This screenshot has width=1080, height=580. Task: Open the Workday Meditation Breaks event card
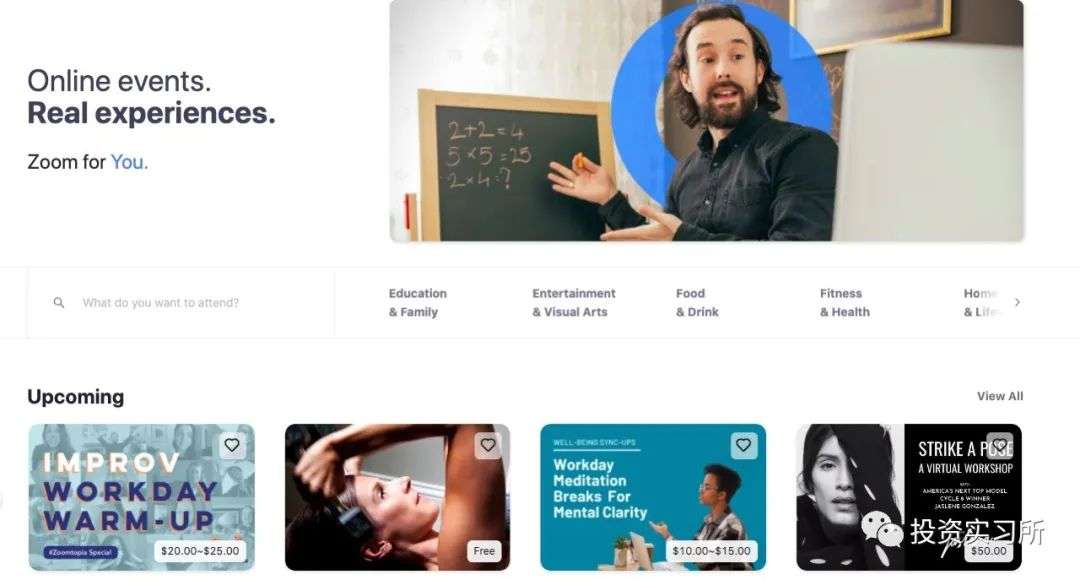click(x=653, y=497)
